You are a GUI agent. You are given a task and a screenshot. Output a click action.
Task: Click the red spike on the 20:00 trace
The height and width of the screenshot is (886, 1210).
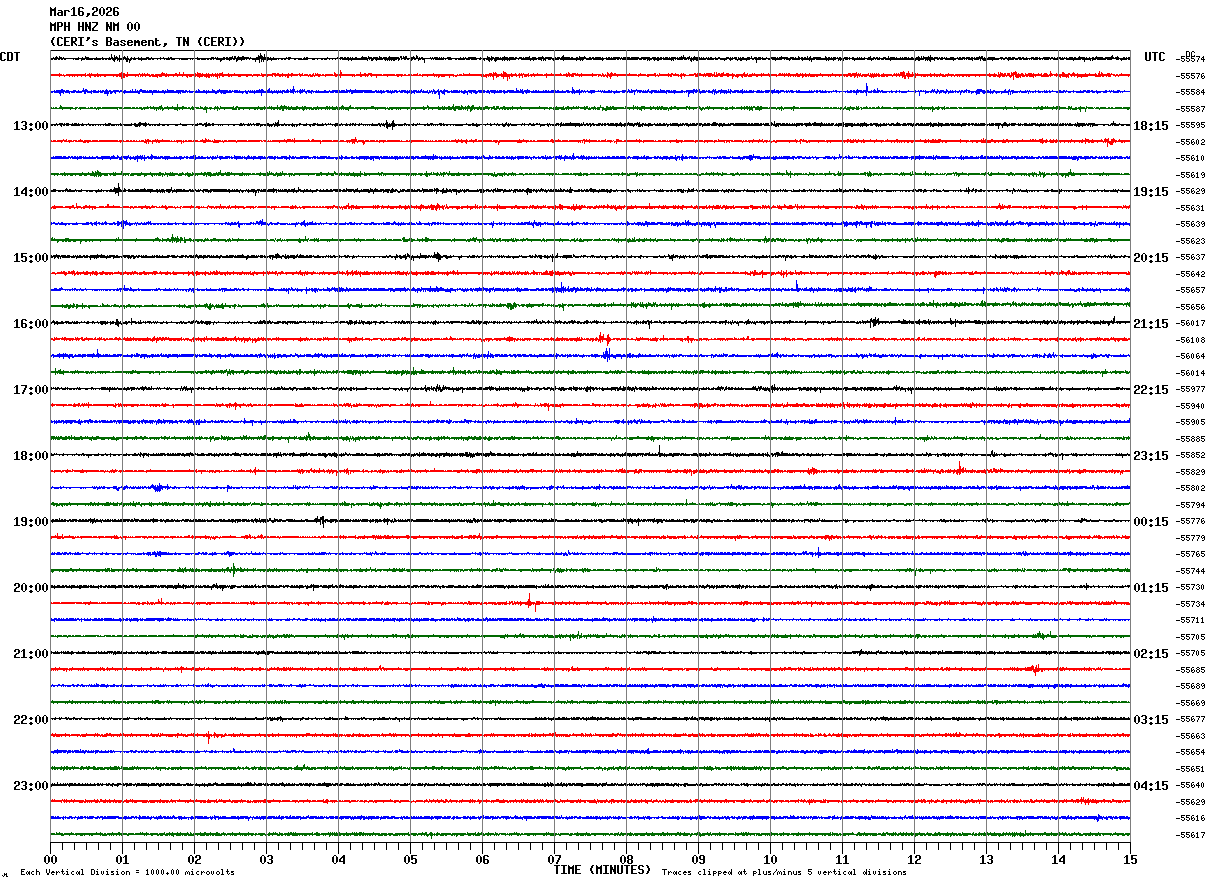(530, 602)
